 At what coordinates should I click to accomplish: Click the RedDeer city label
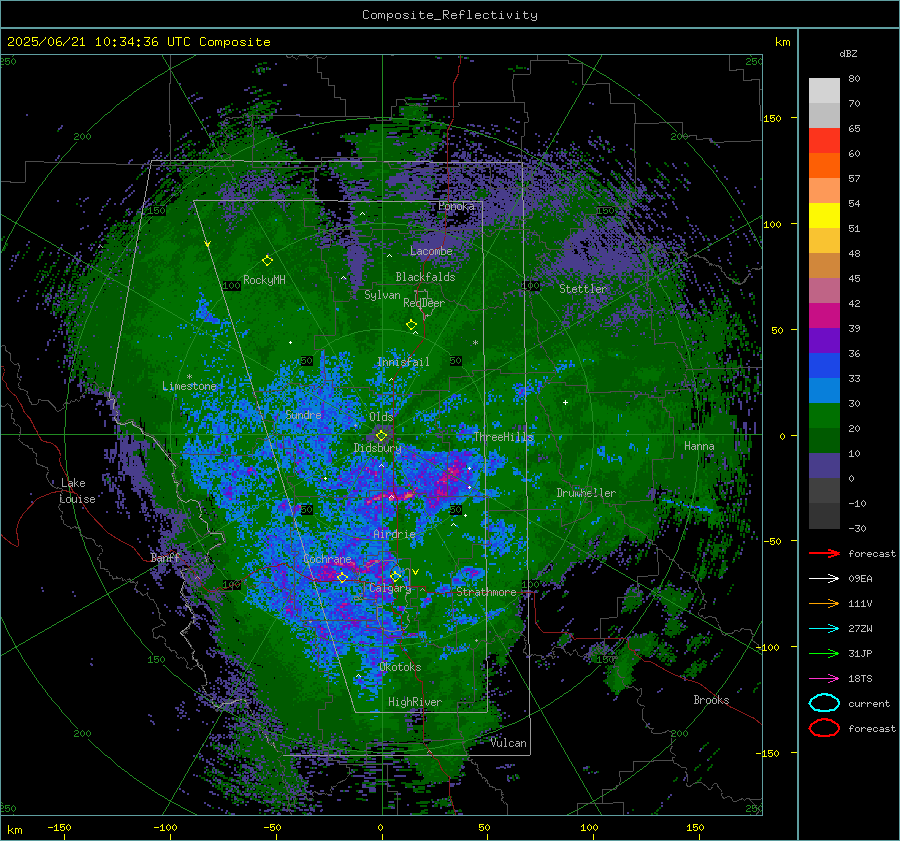pos(424,303)
